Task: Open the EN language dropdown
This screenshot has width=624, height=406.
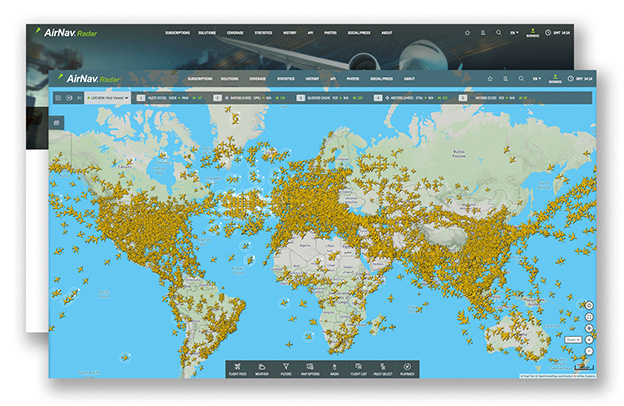Action: pyautogui.click(x=537, y=78)
